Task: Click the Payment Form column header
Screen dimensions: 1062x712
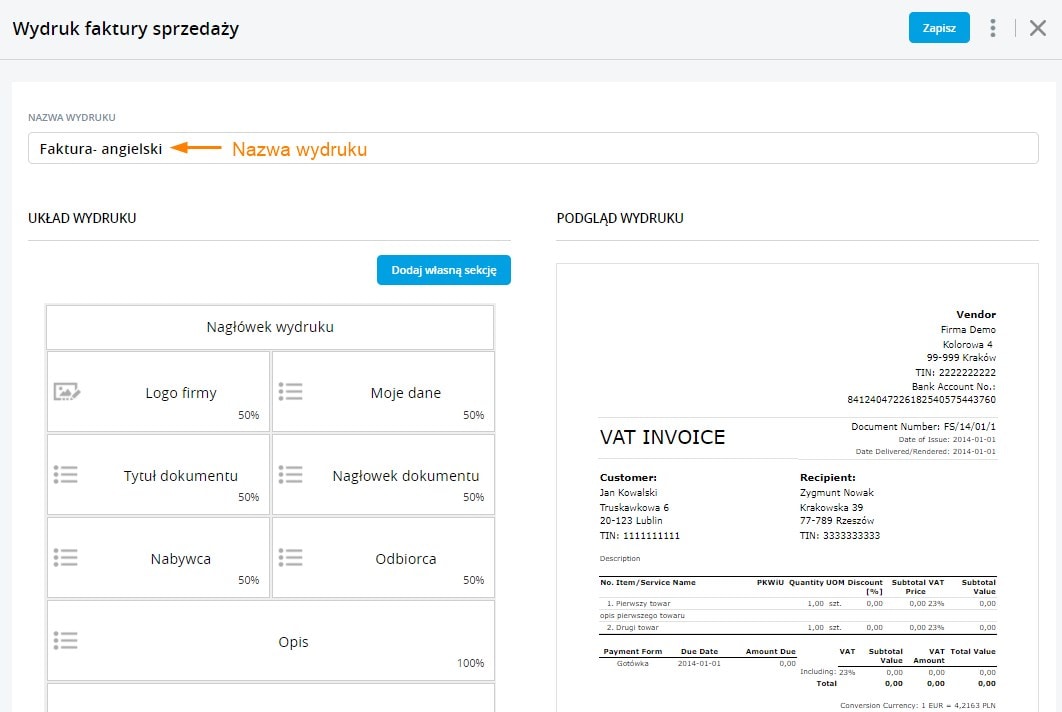Action: (633, 652)
